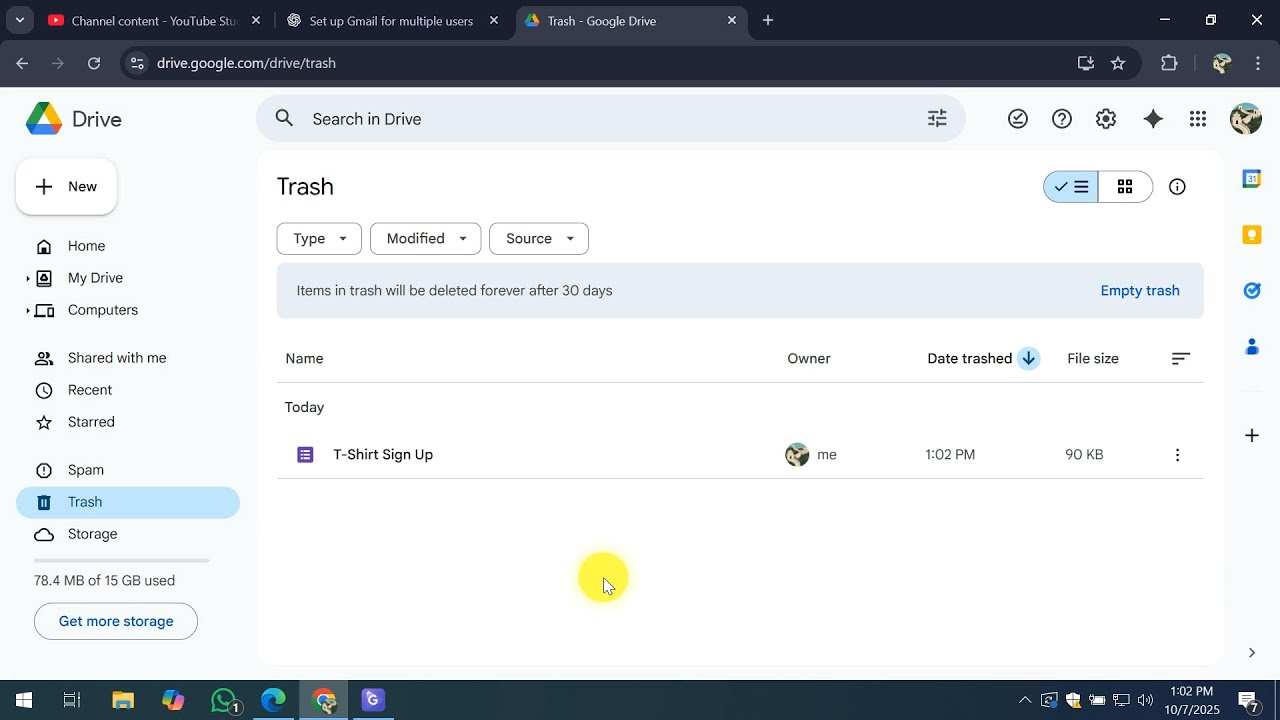Click the Forms file icon of T-Shirt Sign Up
The width and height of the screenshot is (1280, 720).
coord(306,455)
